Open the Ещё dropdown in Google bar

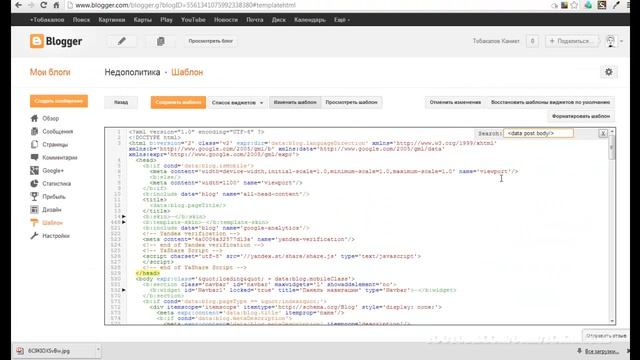coord(342,20)
